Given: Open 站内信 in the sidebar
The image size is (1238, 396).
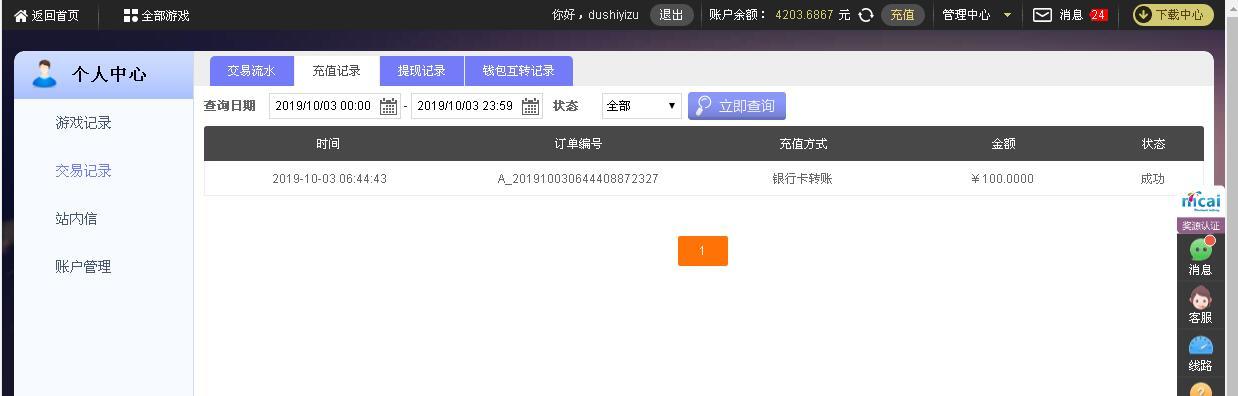Looking at the screenshot, I should 76,219.
